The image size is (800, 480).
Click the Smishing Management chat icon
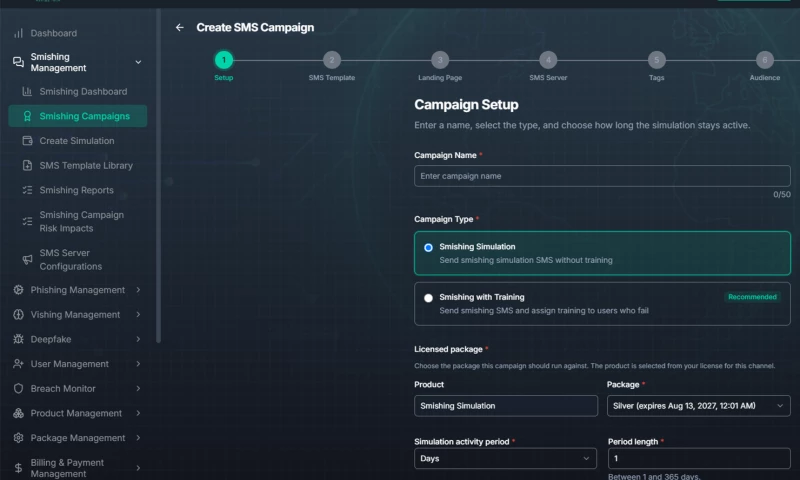click(18, 62)
